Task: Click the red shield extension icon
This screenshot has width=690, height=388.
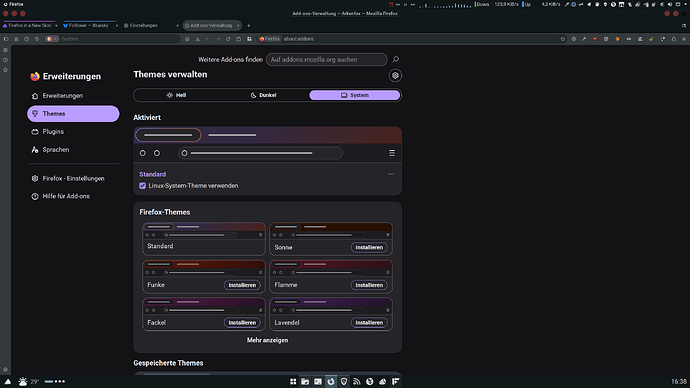Action: coord(595,39)
